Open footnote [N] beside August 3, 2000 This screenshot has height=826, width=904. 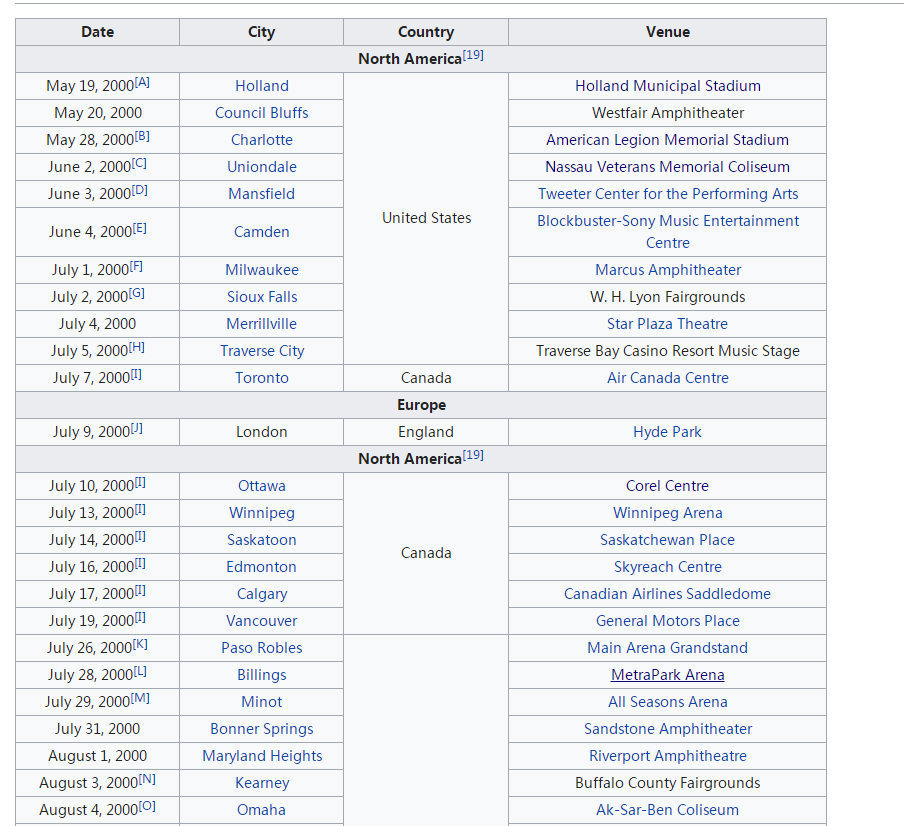coord(147,780)
